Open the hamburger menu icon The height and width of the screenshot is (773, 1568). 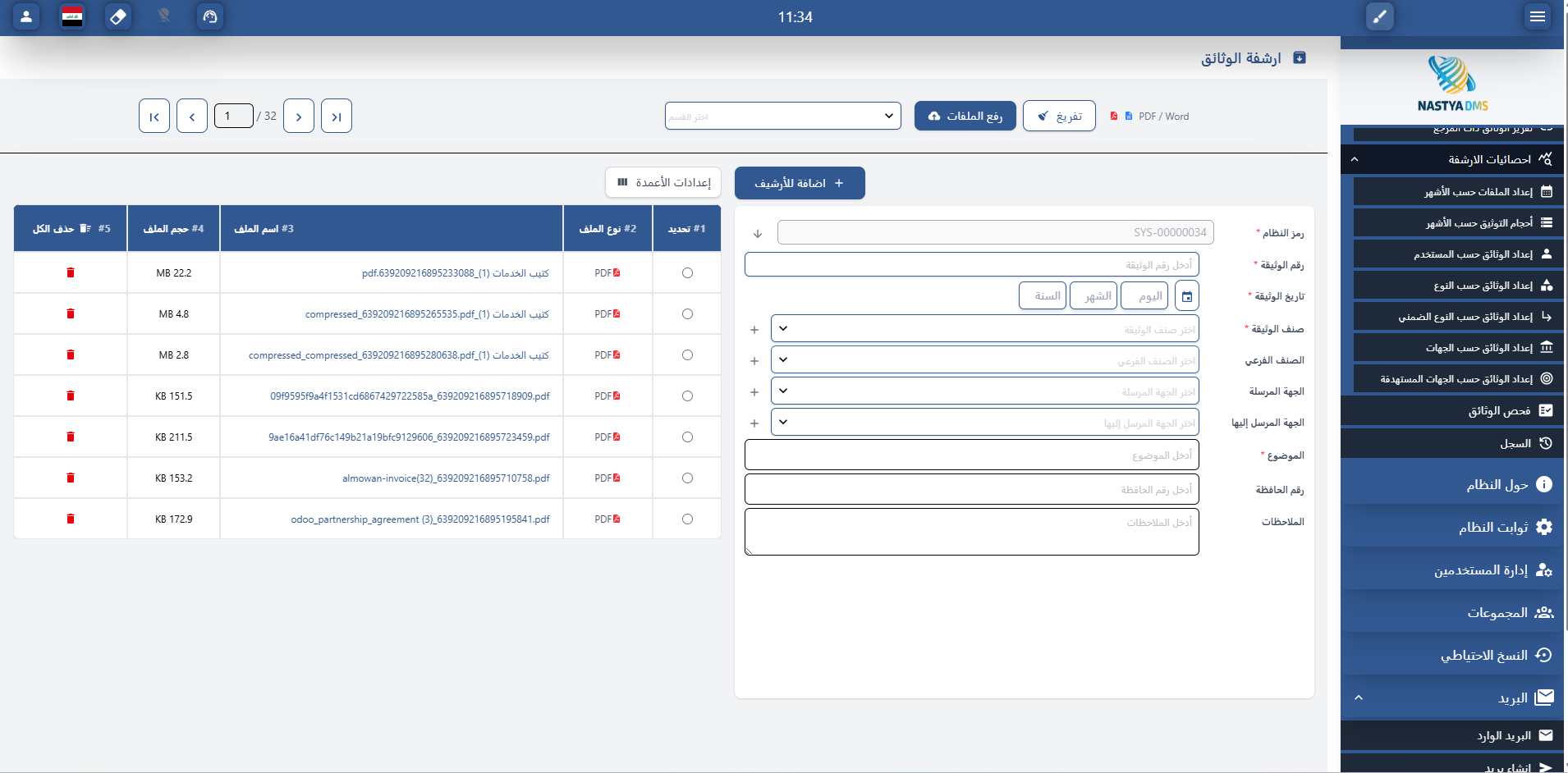pos(1538,16)
